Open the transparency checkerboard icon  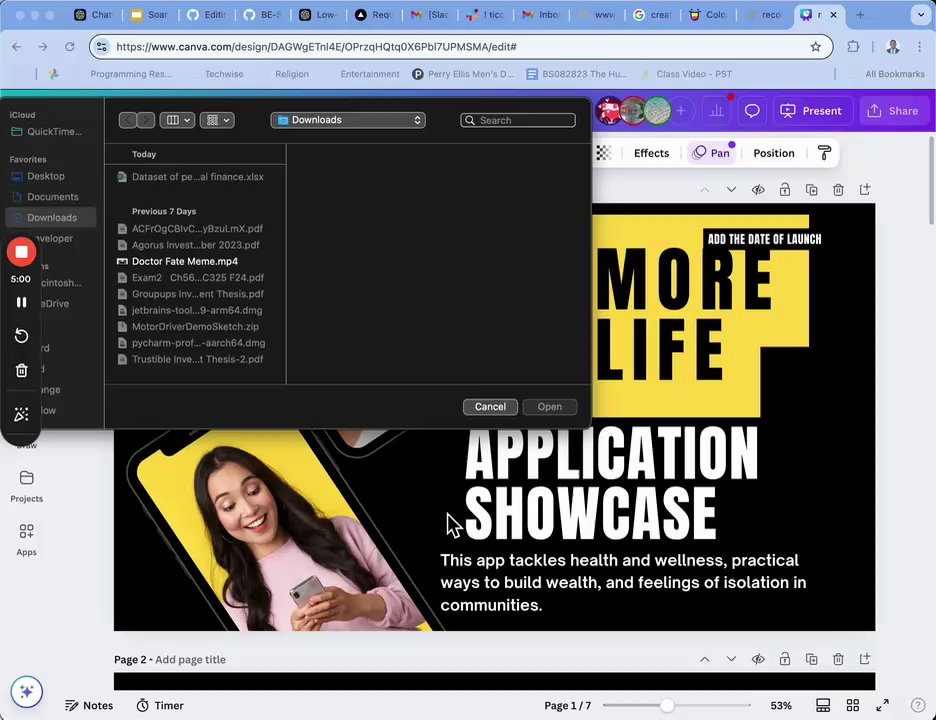coord(604,153)
